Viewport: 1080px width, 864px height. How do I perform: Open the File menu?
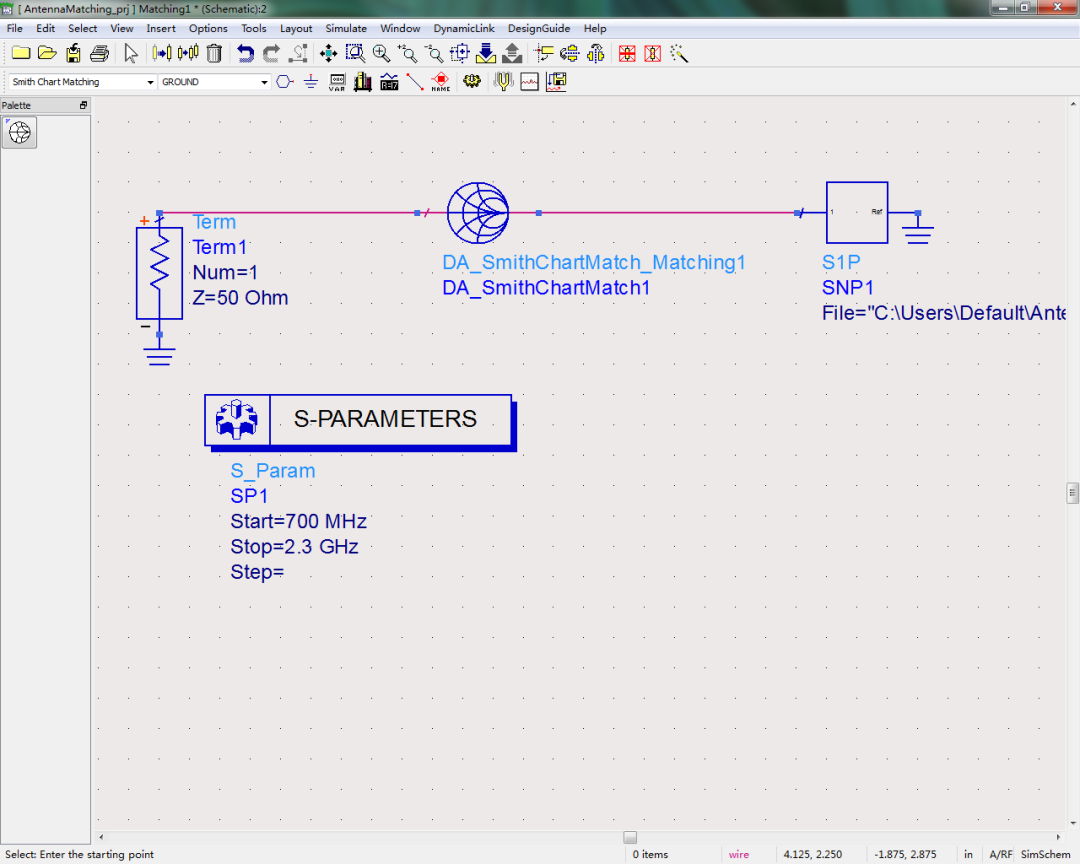[x=14, y=28]
